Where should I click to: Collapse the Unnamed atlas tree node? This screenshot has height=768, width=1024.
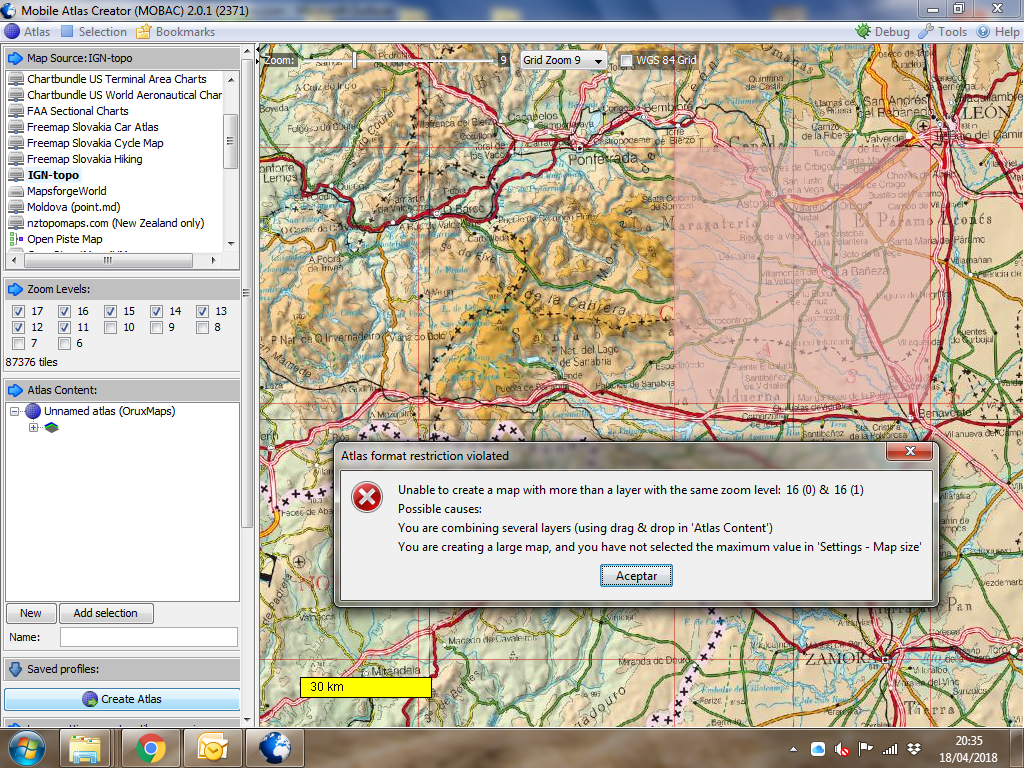[x=14, y=411]
